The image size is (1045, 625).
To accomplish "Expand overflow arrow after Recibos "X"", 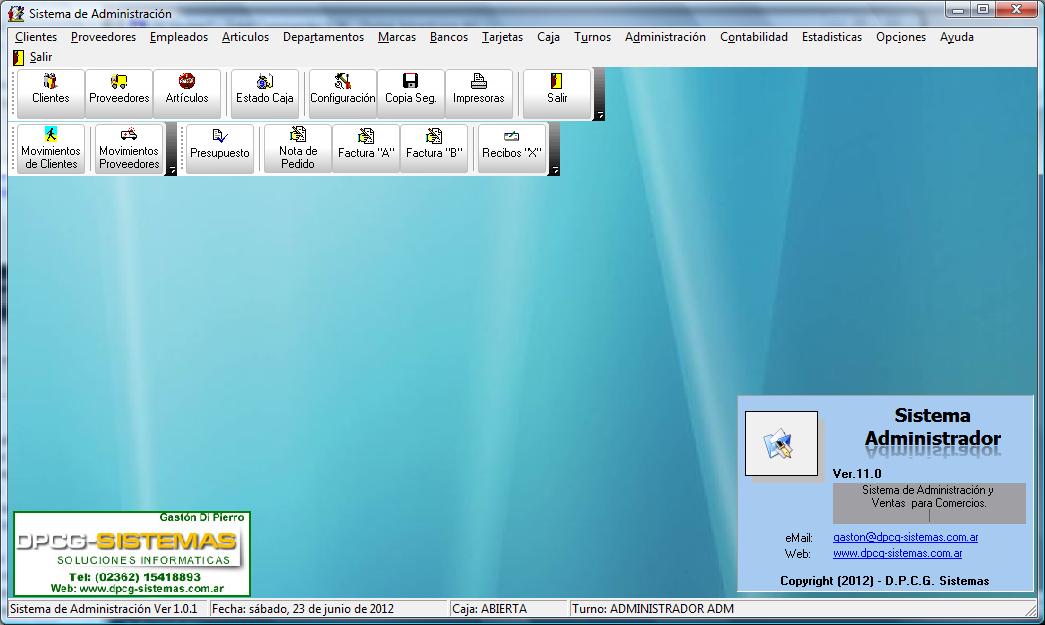I will pos(555,171).
